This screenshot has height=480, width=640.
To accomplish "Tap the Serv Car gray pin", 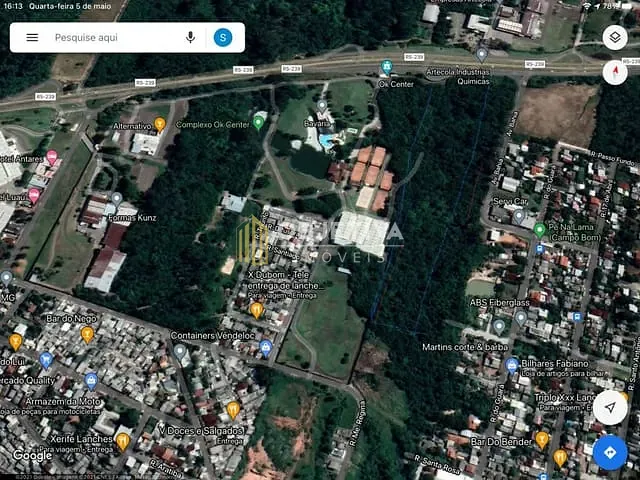I will tap(519, 216).
